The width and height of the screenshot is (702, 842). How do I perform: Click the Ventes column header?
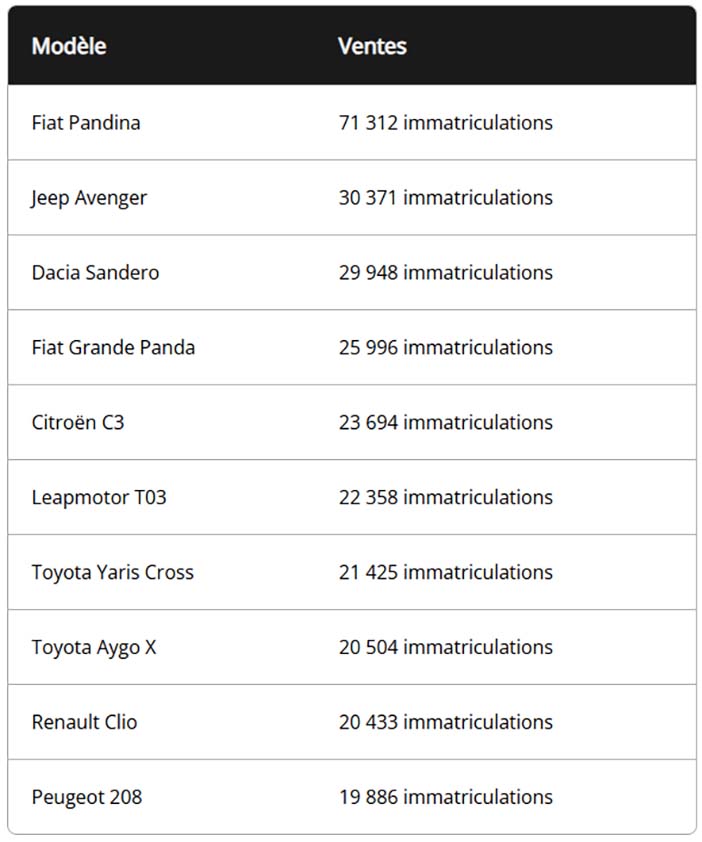[372, 46]
